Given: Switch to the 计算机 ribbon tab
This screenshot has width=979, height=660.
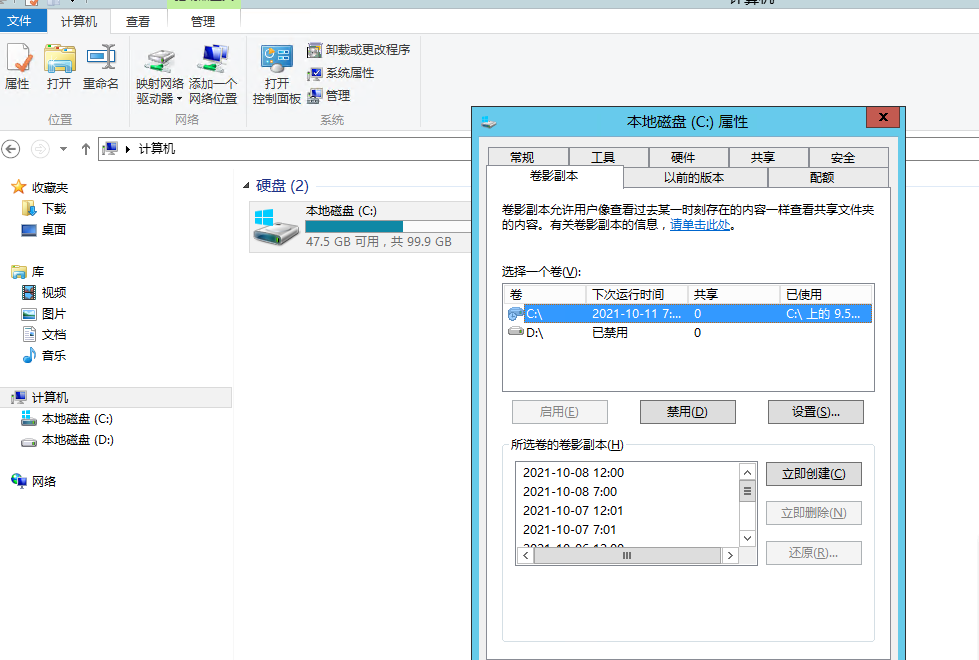Looking at the screenshot, I should 79,21.
